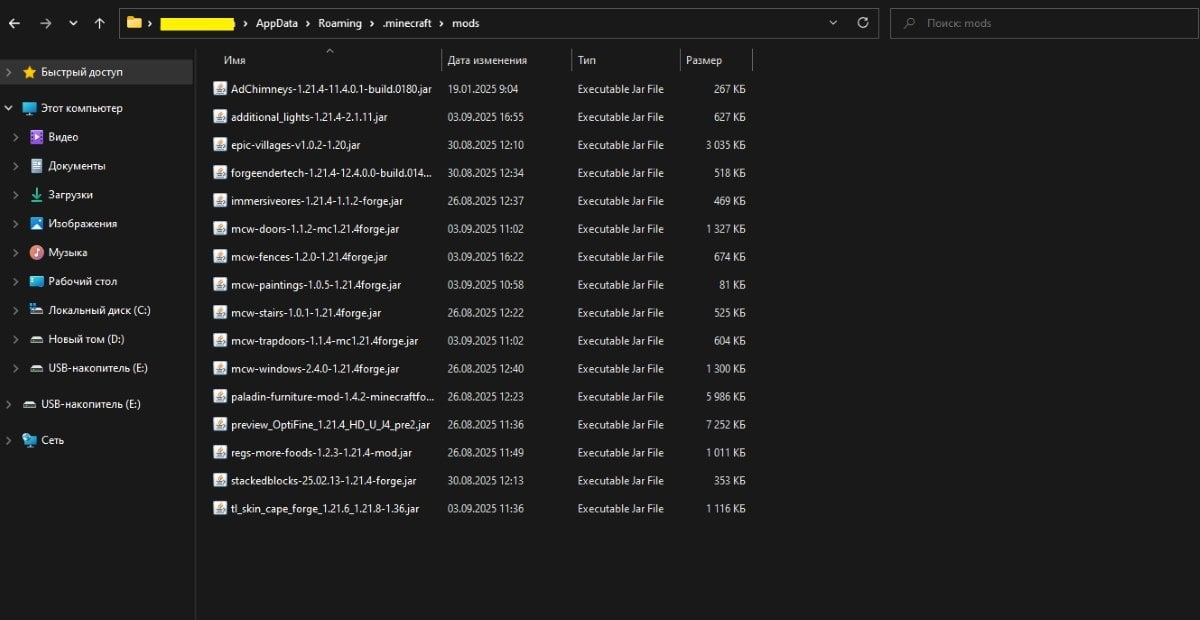Go up one folder level
The width and height of the screenshot is (1200, 620).
(x=99, y=22)
